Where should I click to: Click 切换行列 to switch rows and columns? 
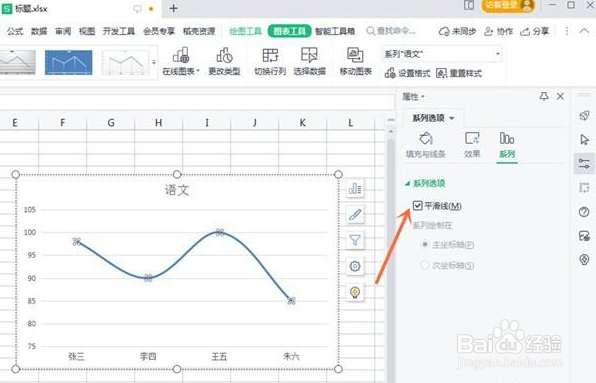click(270, 62)
